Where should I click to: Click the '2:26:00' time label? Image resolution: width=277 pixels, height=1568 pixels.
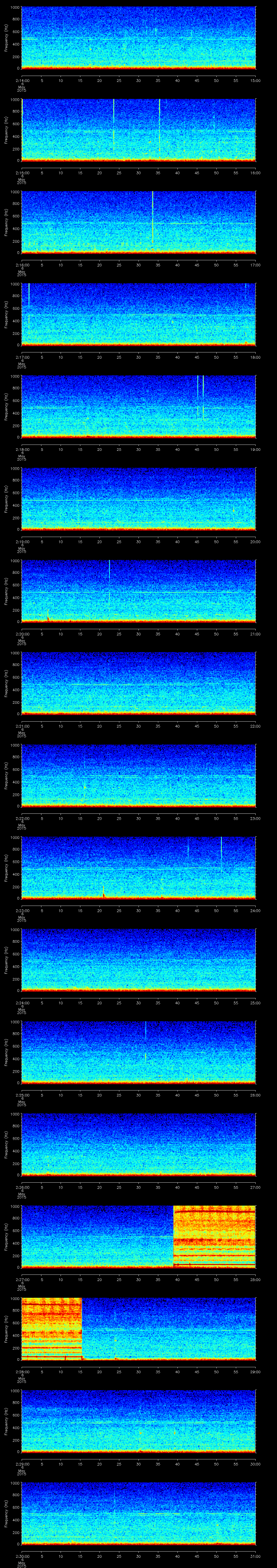point(22,1187)
